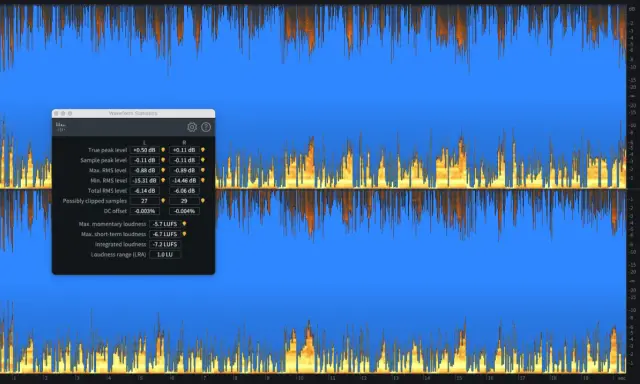Click the dB amplitude ruler on the right edge
Viewport: 640px width, 384px height.
[x=633, y=189]
